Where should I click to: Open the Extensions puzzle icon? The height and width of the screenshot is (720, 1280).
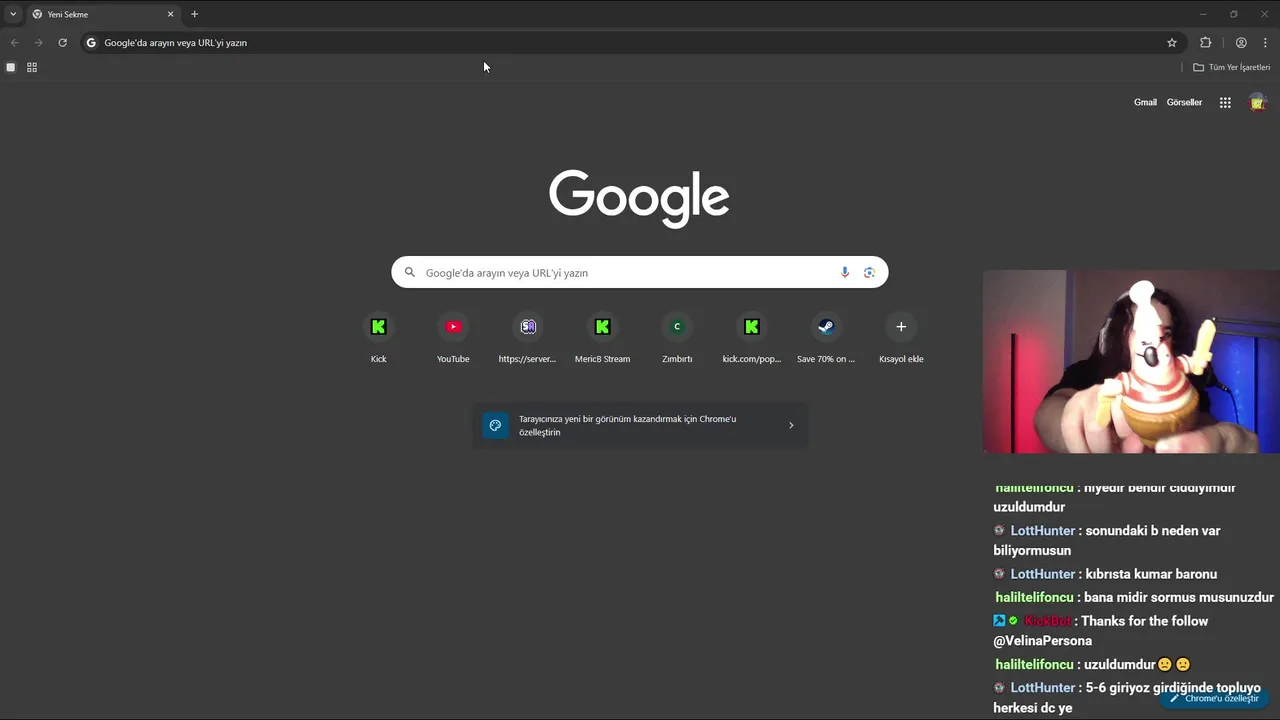(x=1205, y=42)
